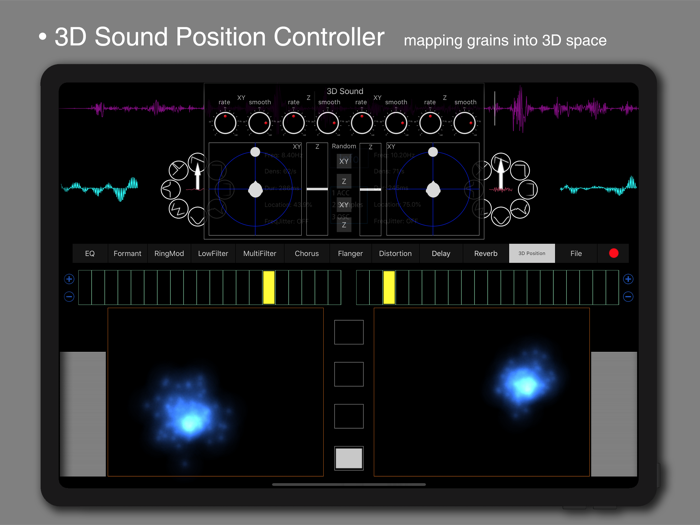Open the Distortion tab

click(395, 253)
